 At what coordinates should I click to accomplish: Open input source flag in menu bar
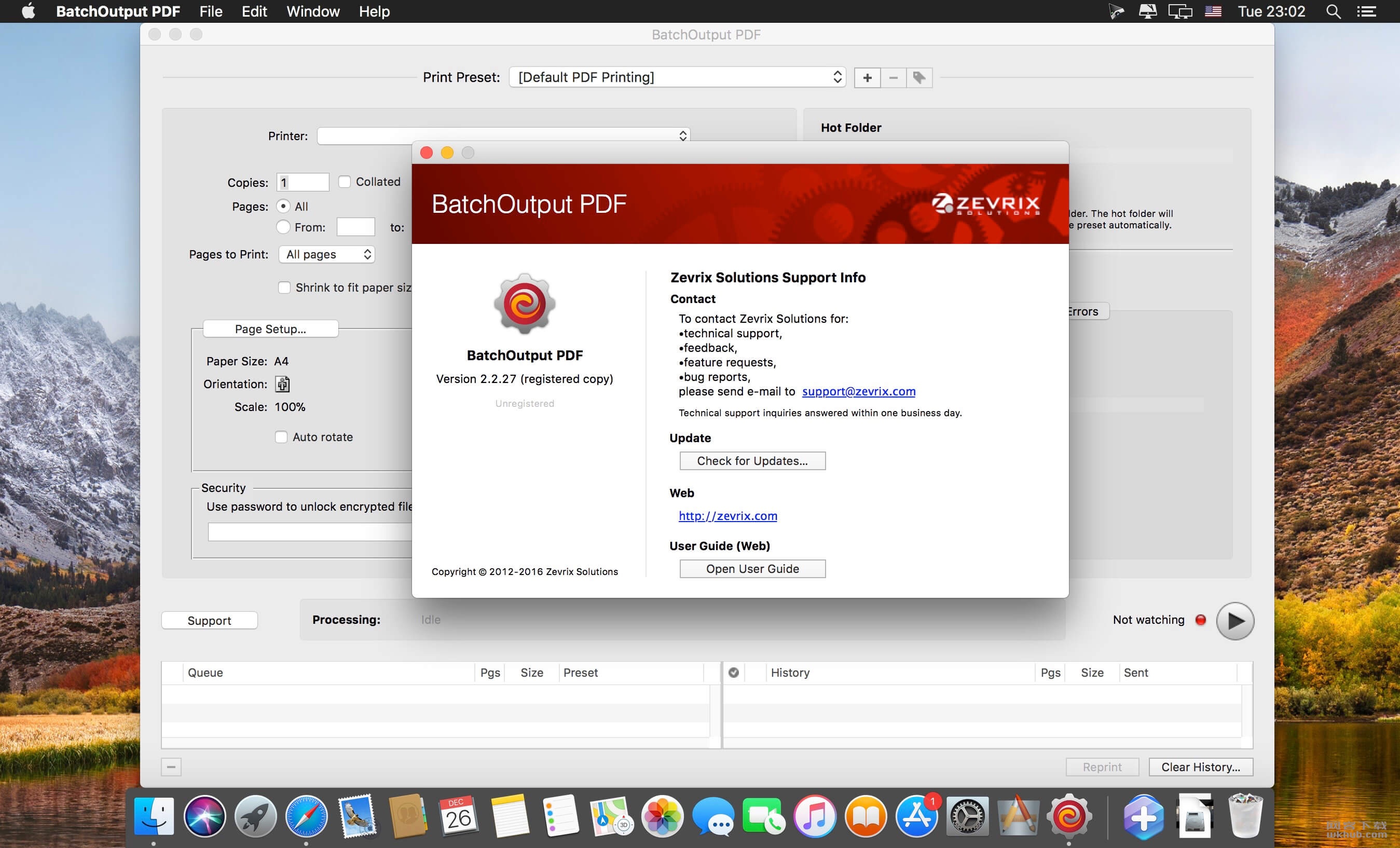coord(1213,11)
